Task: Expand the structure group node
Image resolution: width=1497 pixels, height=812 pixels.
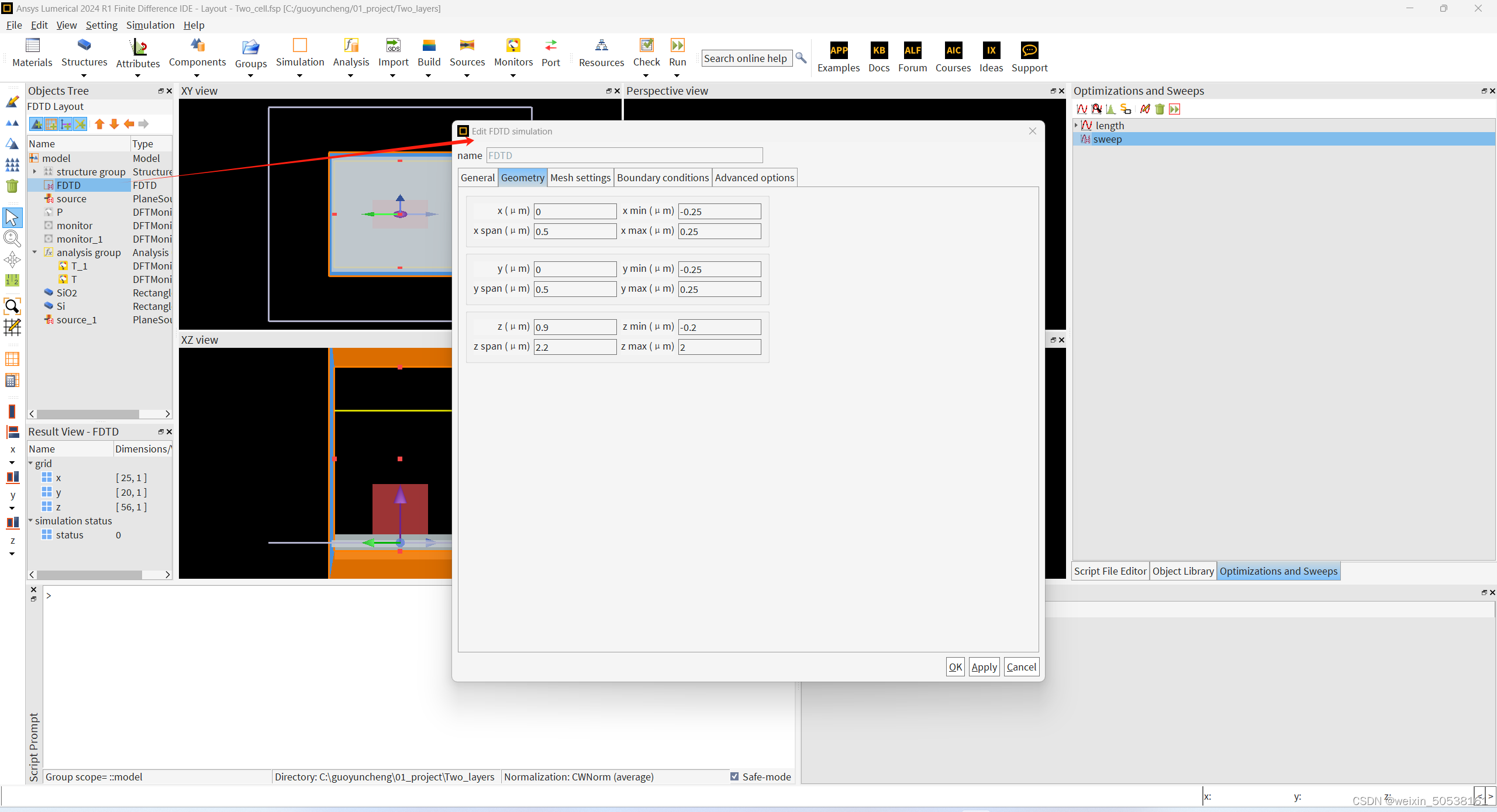Action: (x=35, y=171)
